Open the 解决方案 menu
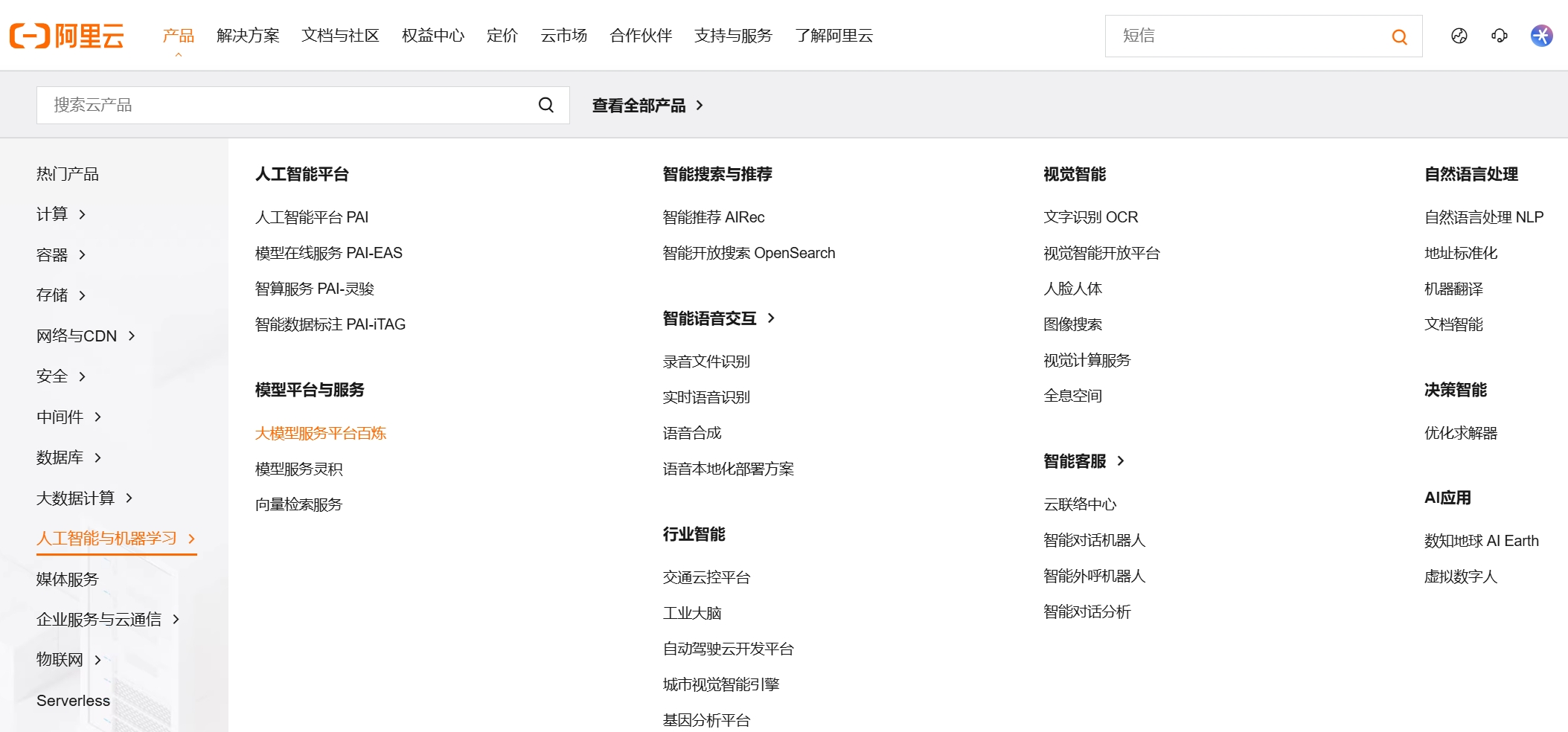This screenshot has height=732, width=1568. [248, 36]
